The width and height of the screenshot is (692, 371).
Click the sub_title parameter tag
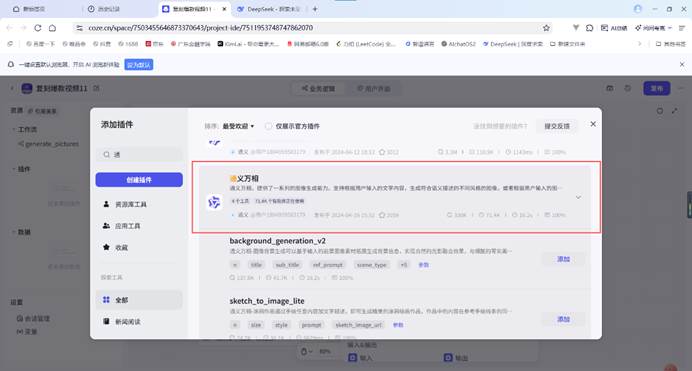point(287,265)
